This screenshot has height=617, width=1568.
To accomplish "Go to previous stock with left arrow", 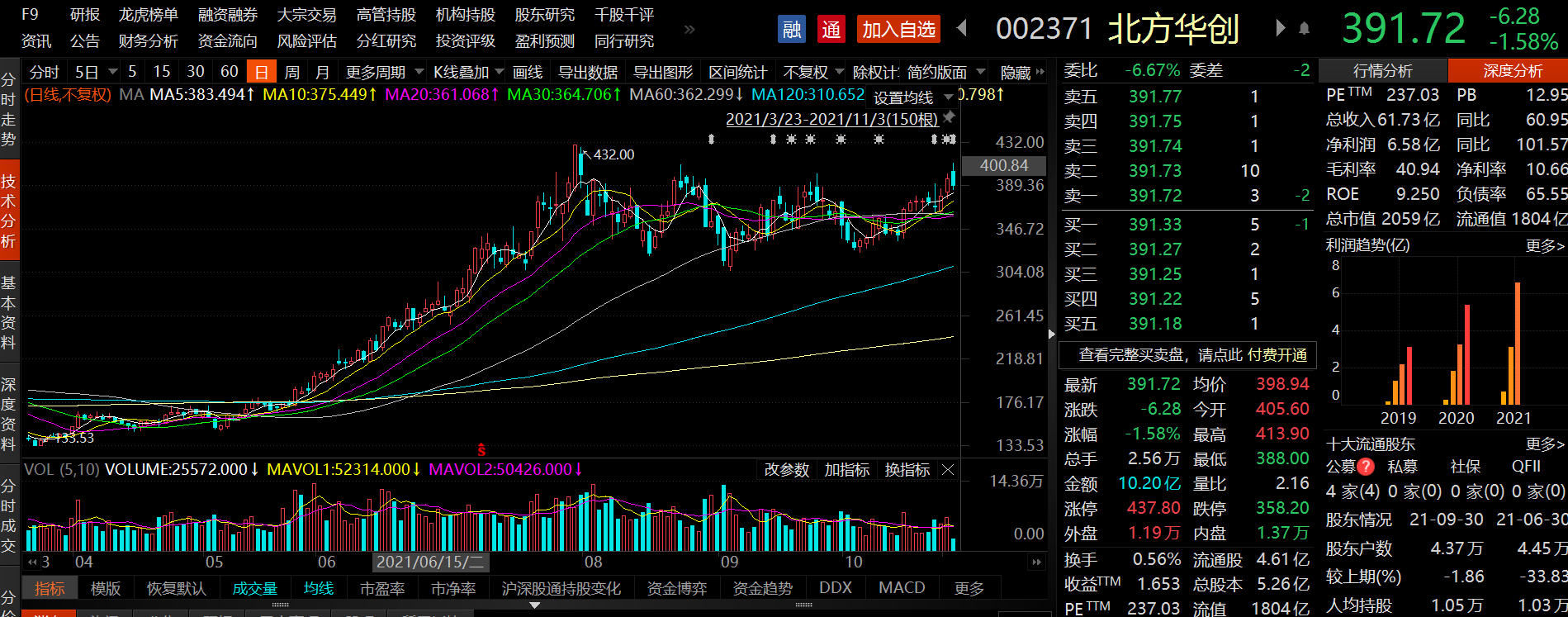I will pos(962,28).
